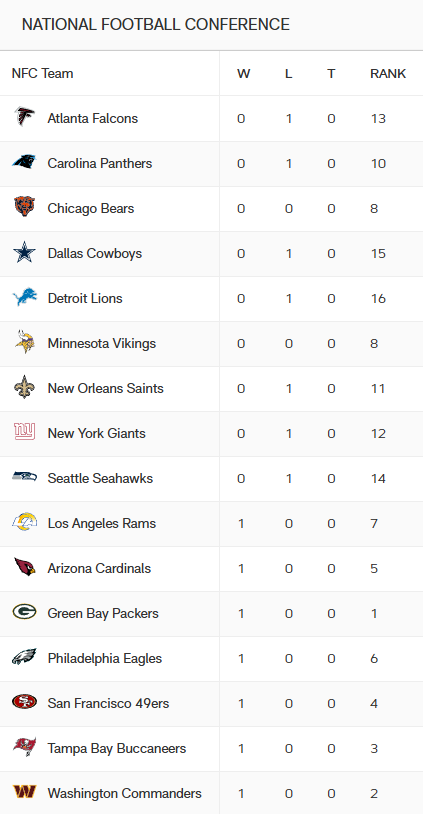Click the NFC Team column header
Viewport: 423px width, 814px height.
43,74
